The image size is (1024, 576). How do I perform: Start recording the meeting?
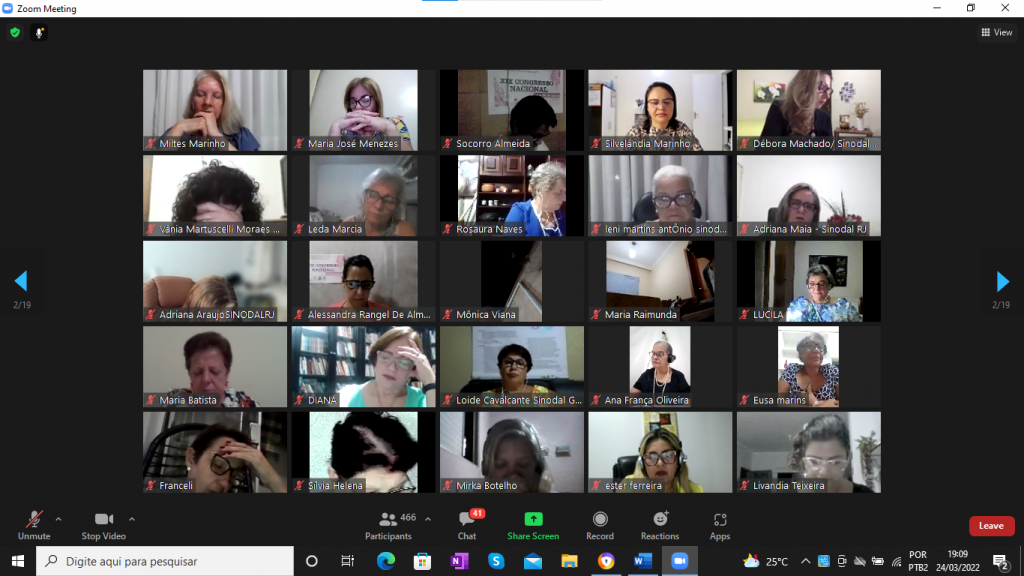coord(600,524)
